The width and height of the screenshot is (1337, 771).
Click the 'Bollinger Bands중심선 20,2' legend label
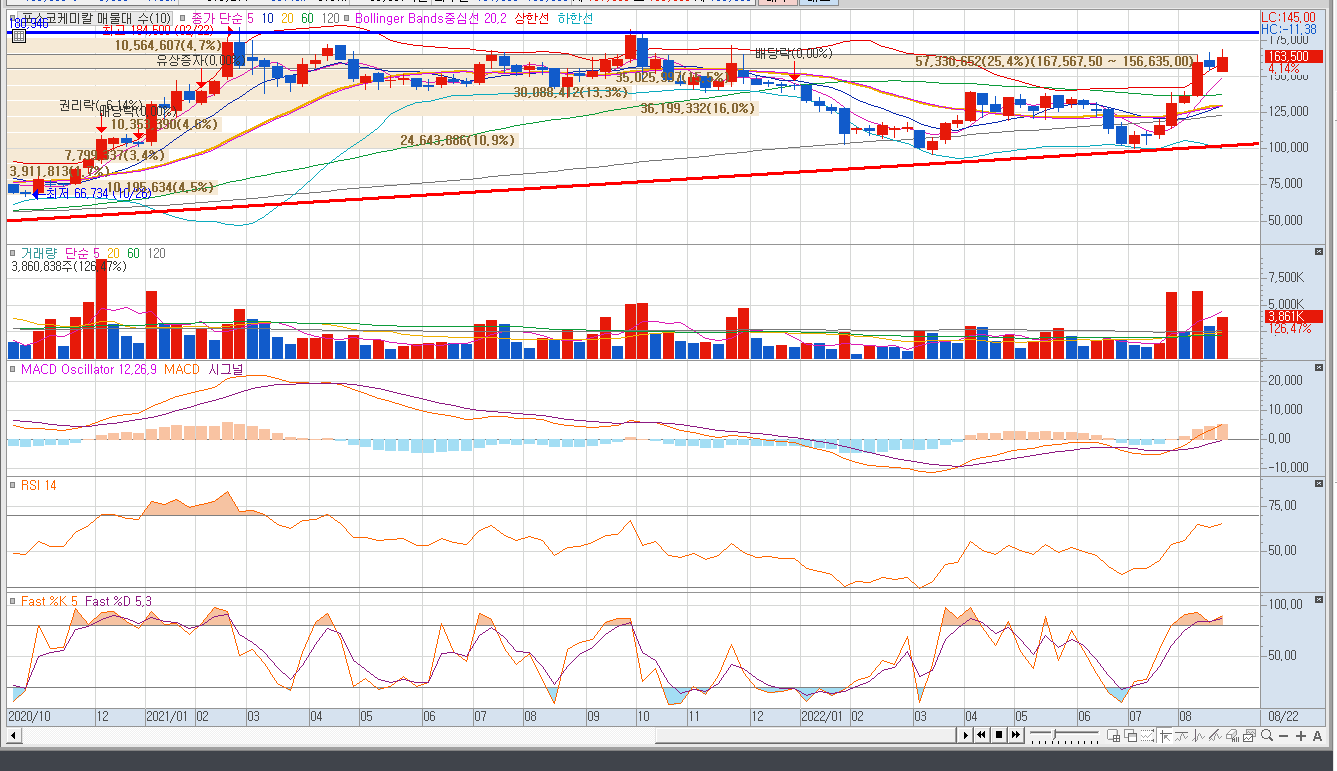click(432, 18)
